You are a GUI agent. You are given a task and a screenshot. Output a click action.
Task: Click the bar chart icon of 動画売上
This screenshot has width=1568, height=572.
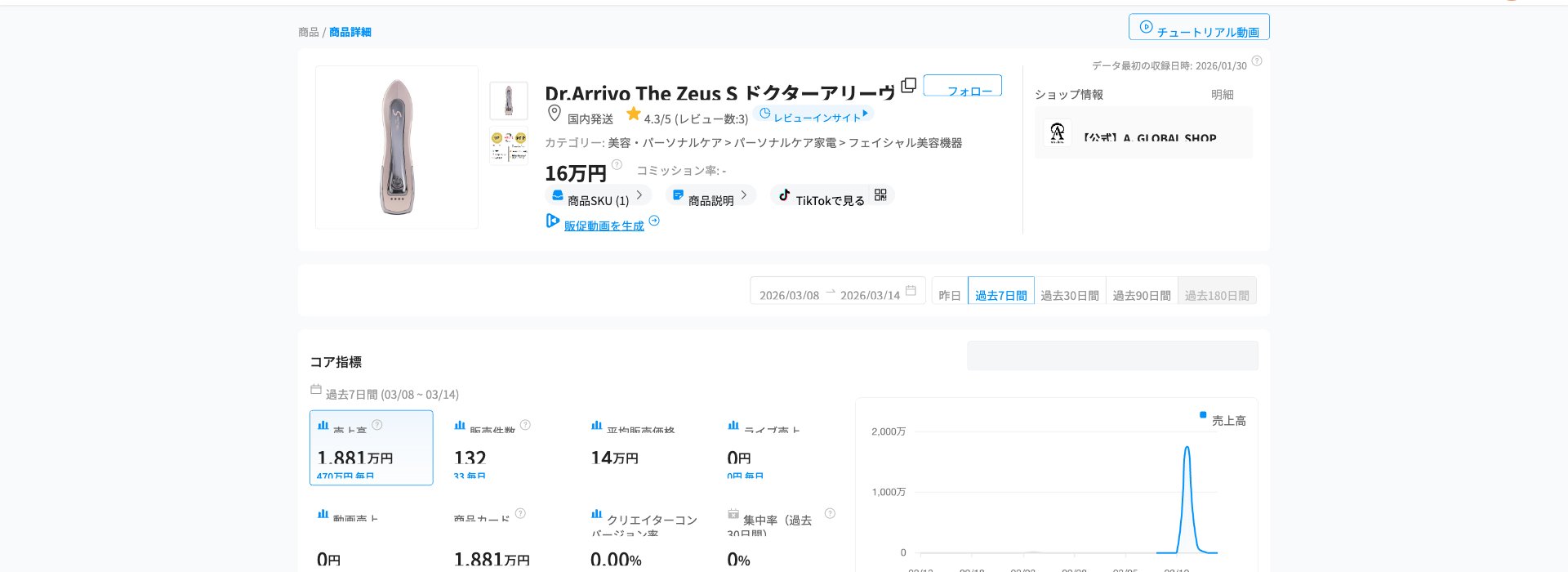(x=323, y=514)
